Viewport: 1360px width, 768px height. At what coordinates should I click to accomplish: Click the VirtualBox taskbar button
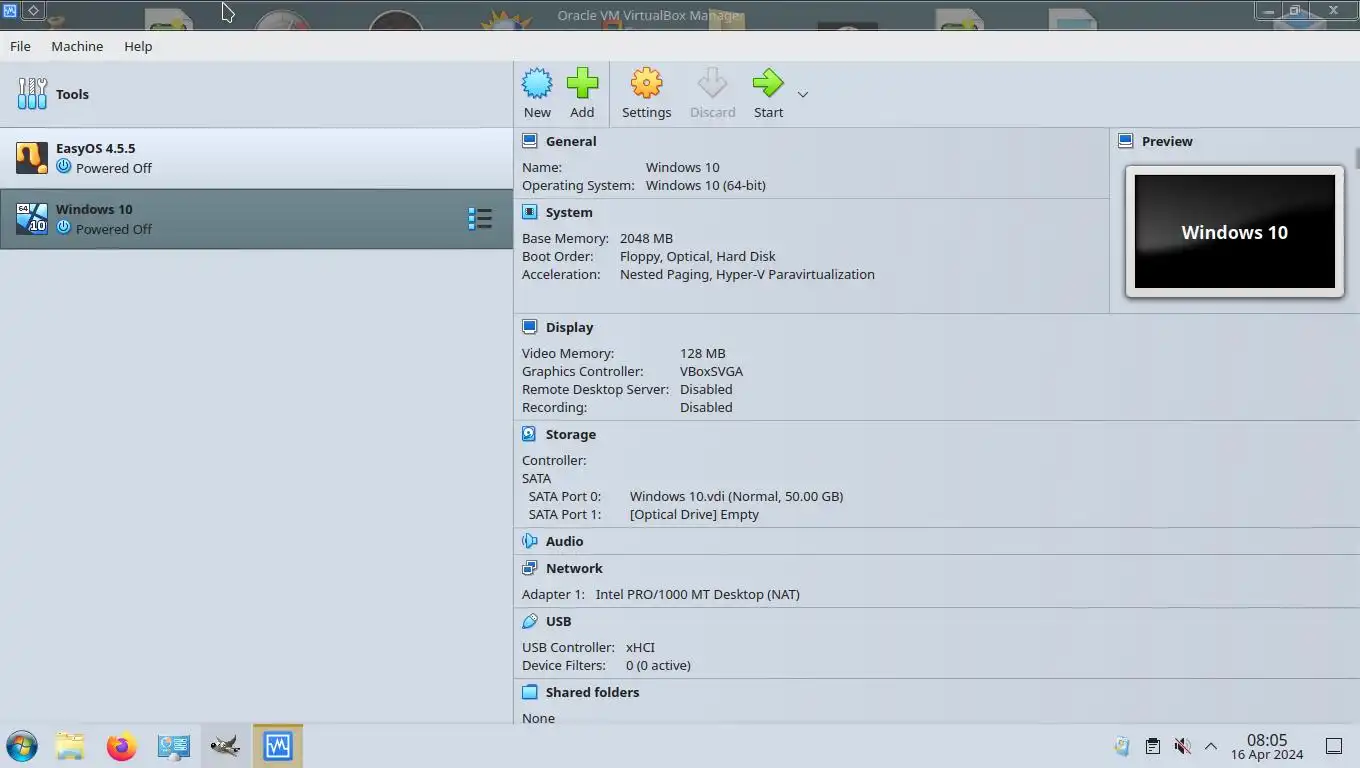coord(278,746)
